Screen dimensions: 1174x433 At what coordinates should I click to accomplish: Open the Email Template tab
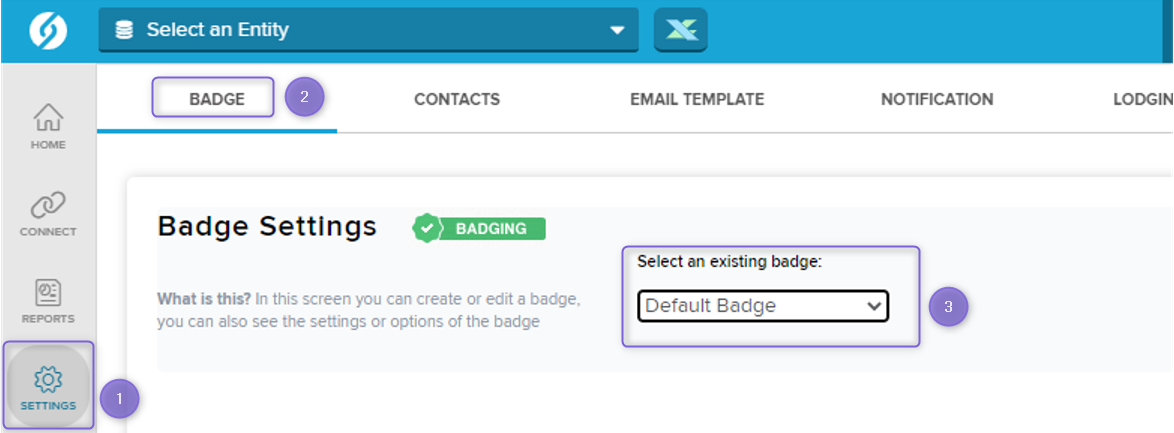697,99
